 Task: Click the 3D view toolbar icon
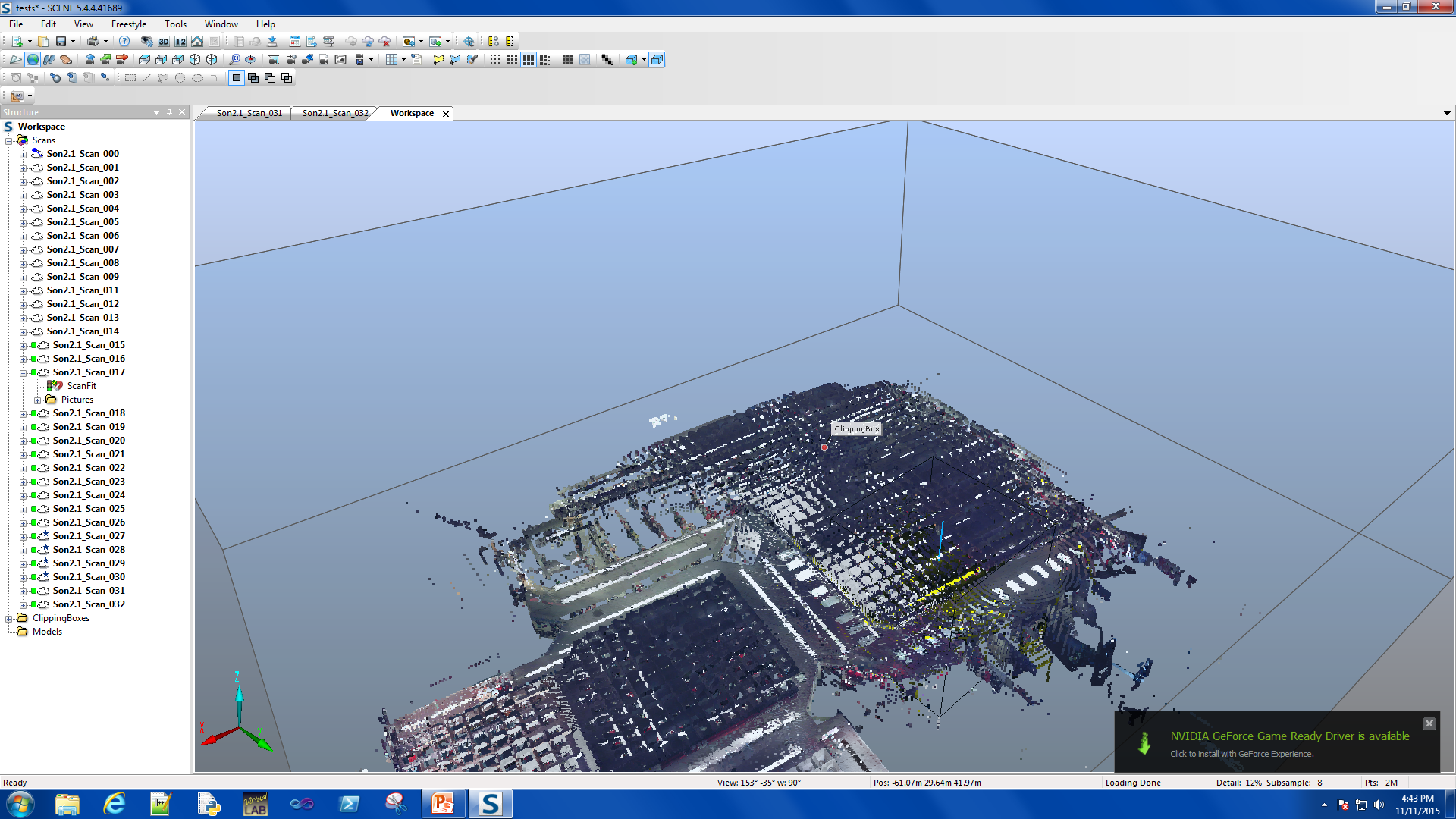coord(164,42)
